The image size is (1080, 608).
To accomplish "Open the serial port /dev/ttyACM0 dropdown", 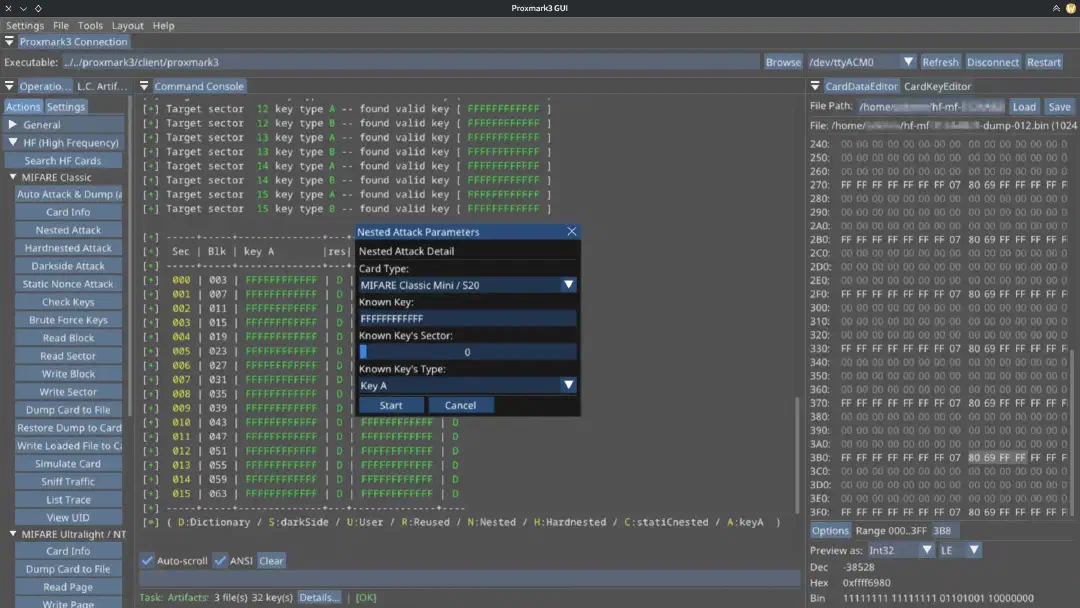I will (x=908, y=62).
